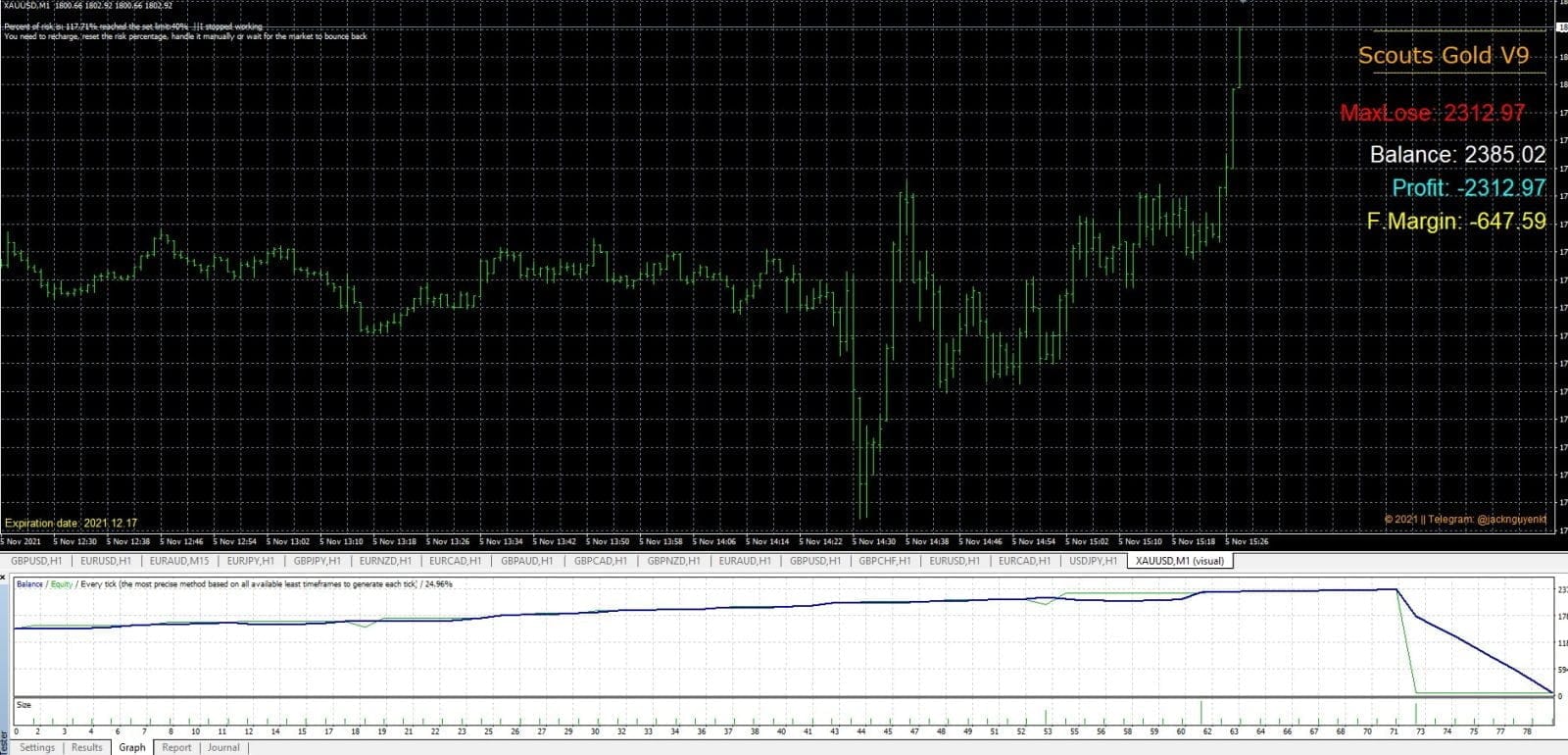Click the Expiration date: 2021.12.17 text
The height and width of the screenshot is (755, 1568).
[x=71, y=523]
